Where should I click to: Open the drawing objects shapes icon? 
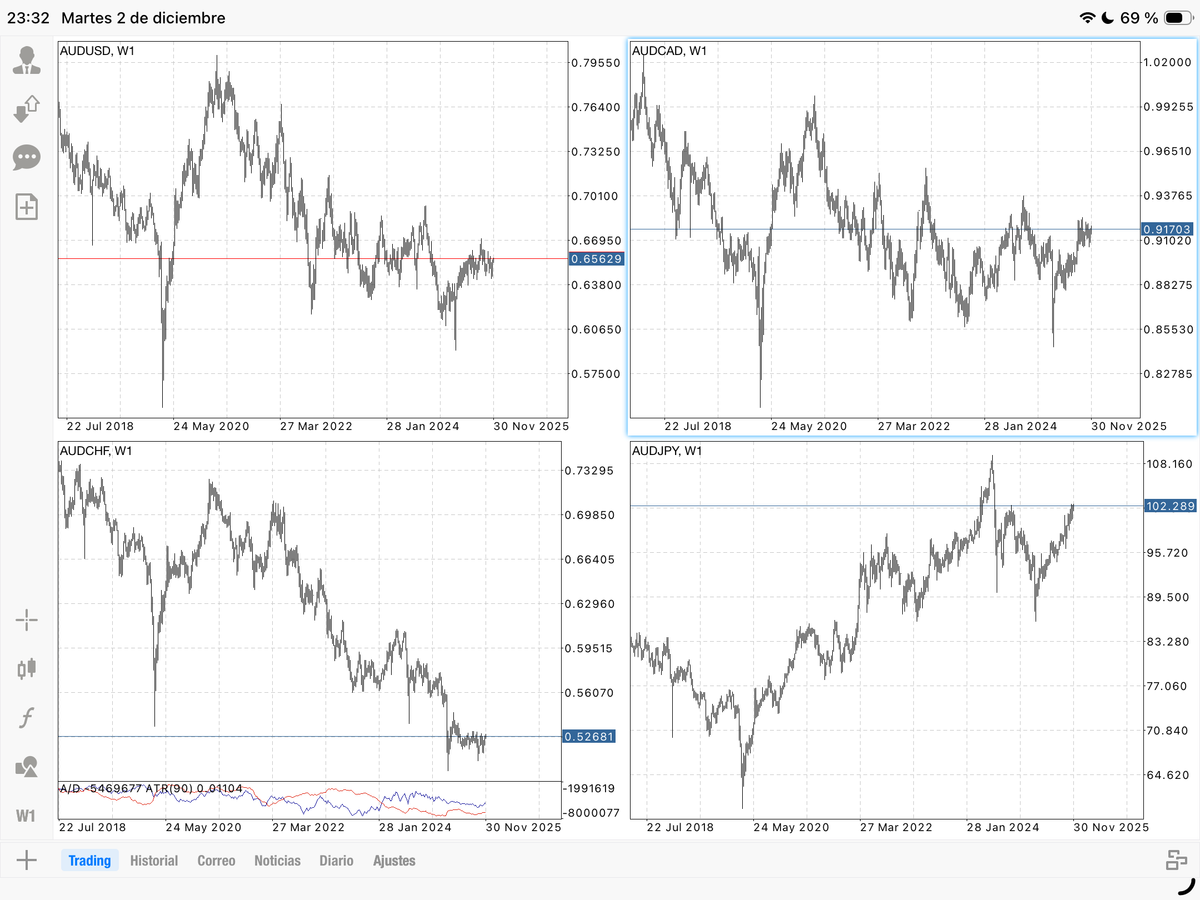27,767
